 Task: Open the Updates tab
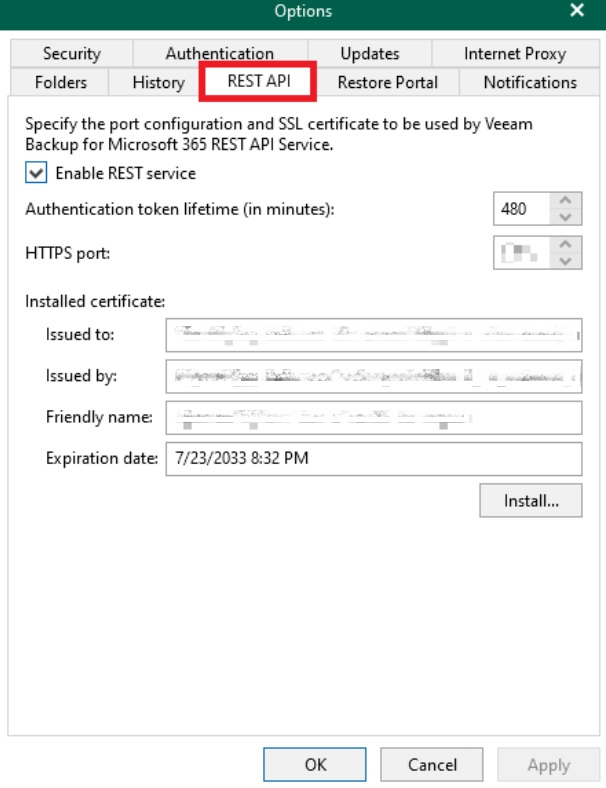pos(370,53)
